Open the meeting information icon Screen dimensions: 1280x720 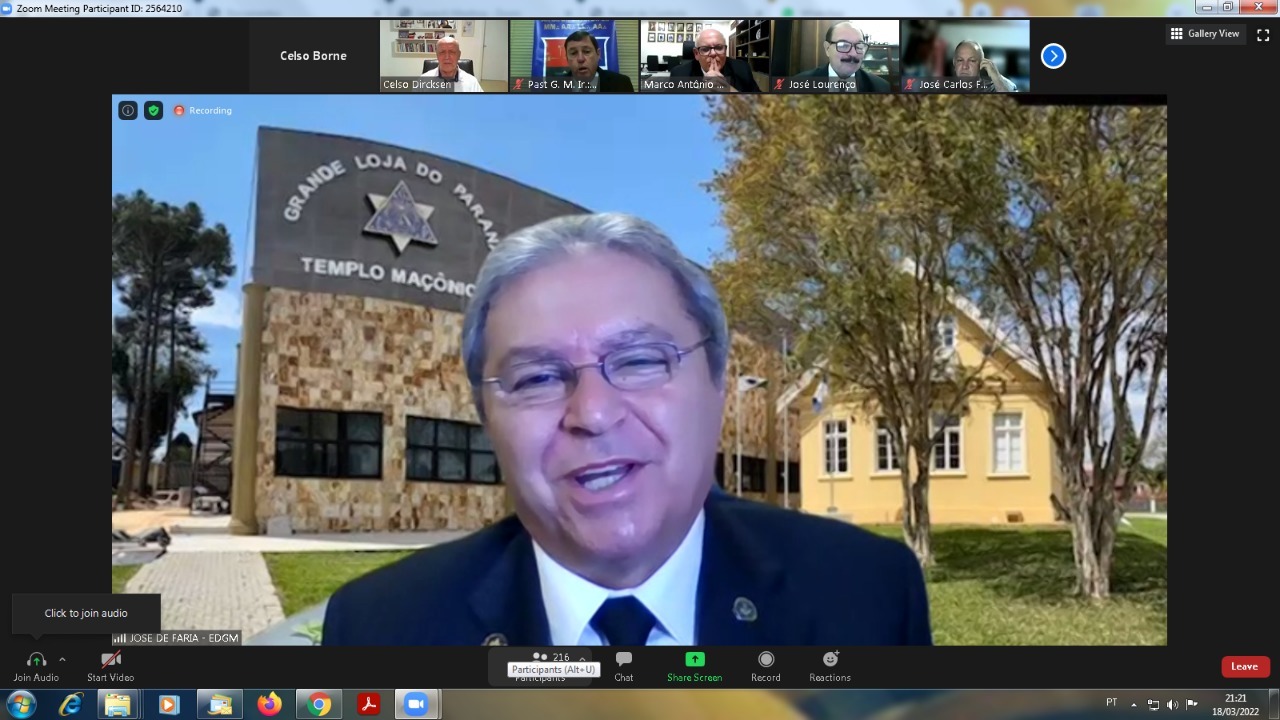[x=128, y=110]
